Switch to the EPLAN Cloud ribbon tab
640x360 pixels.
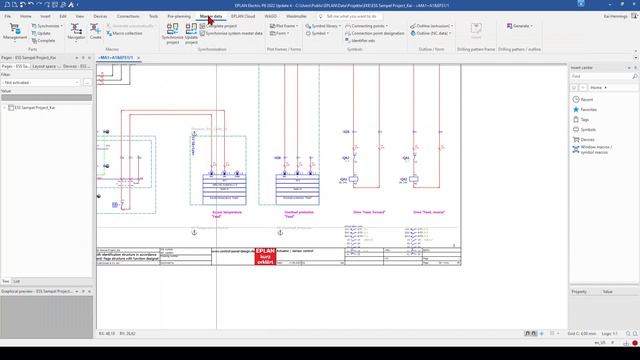(x=243, y=16)
